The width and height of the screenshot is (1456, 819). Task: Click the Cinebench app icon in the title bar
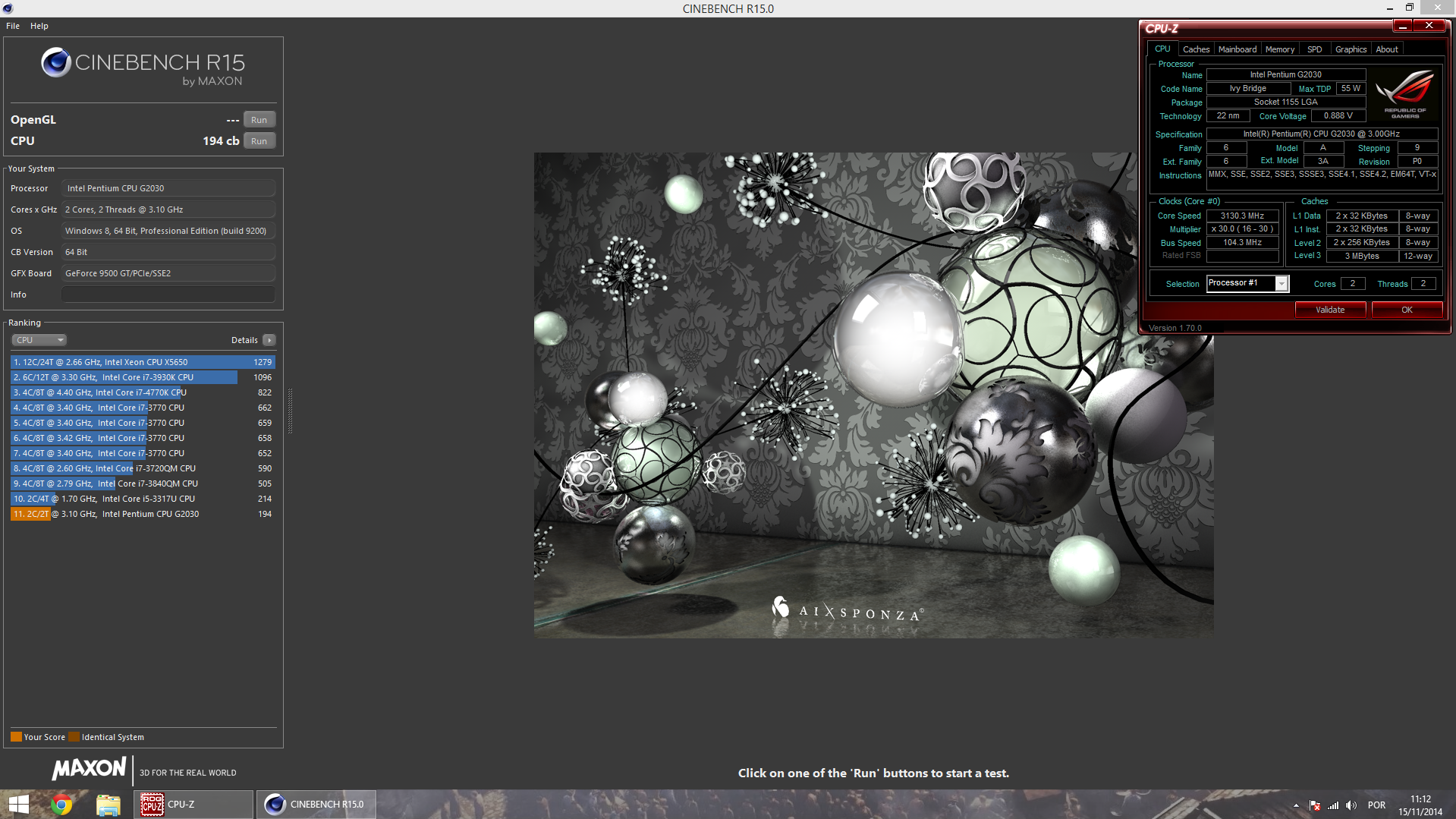point(8,8)
